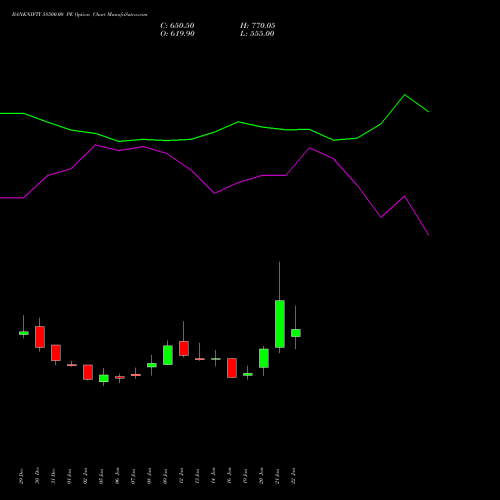Click the red 16 Jan candlestick

coord(232,368)
